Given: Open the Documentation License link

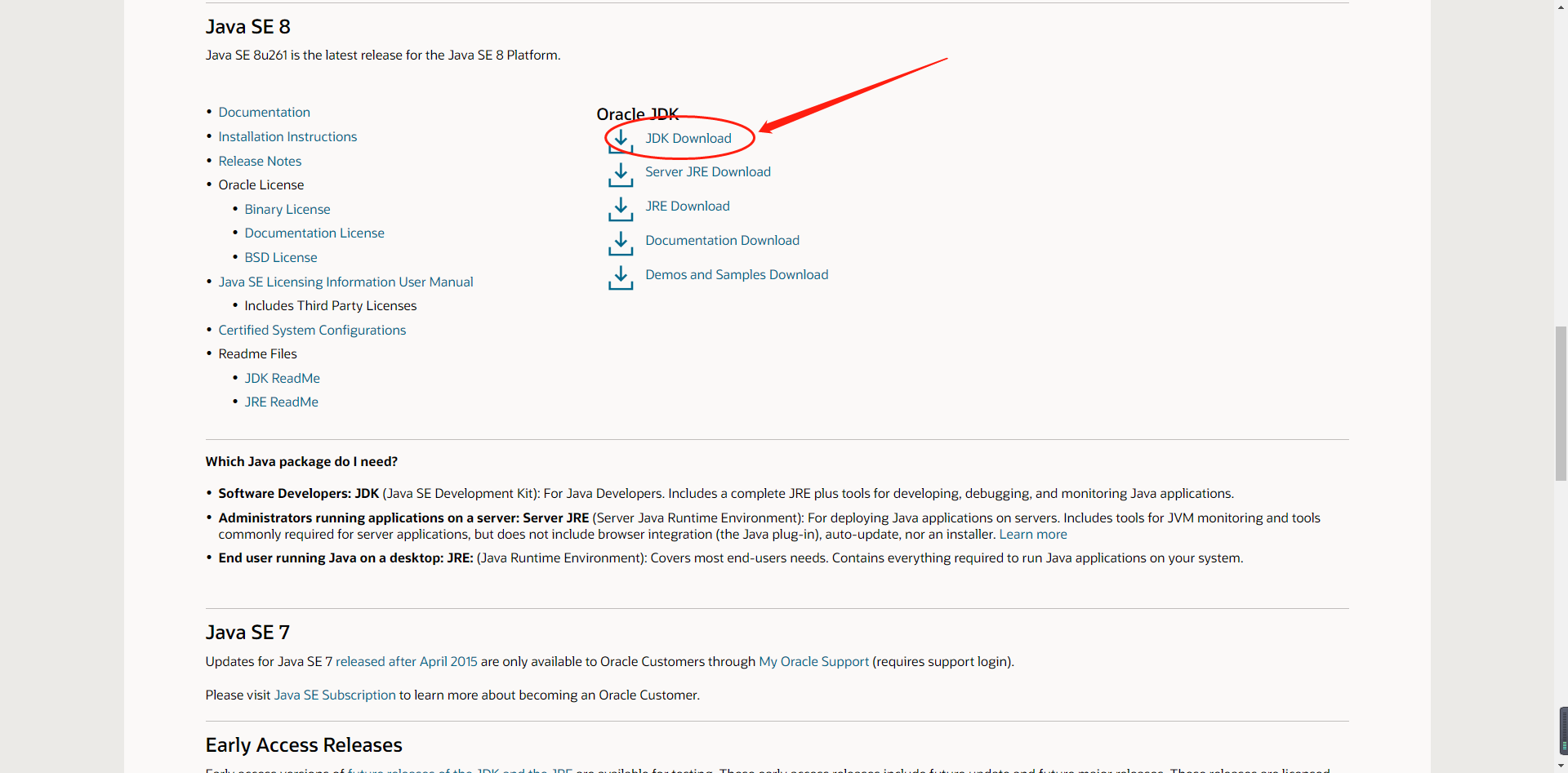Looking at the screenshot, I should click(314, 233).
